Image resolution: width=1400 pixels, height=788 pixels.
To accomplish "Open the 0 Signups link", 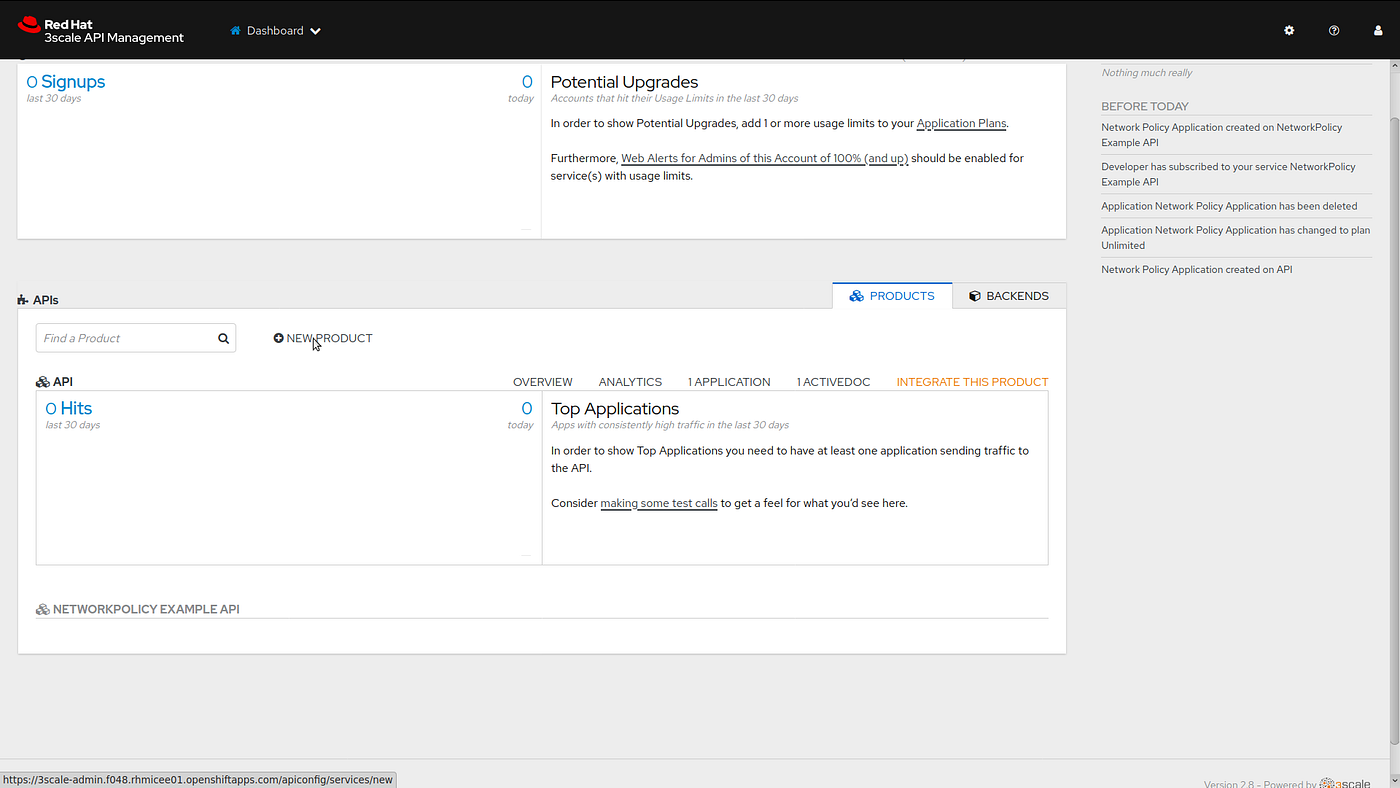I will coord(66,82).
